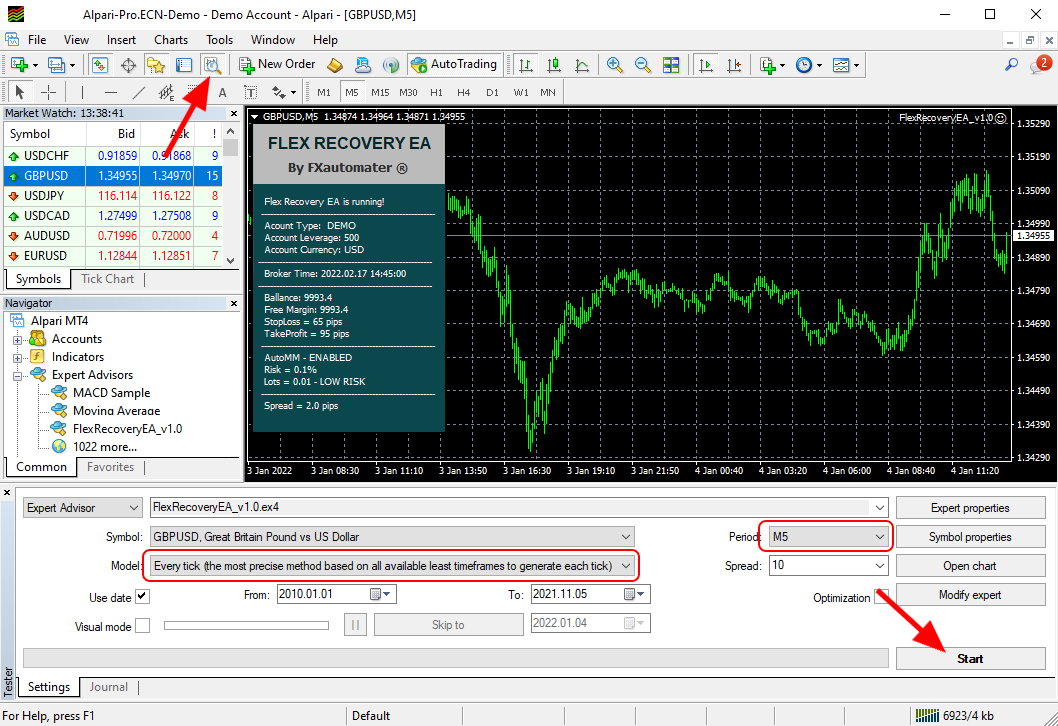Toggle the Strategy Tester toolbar icon
This screenshot has height=726, width=1058.
[x=213, y=65]
